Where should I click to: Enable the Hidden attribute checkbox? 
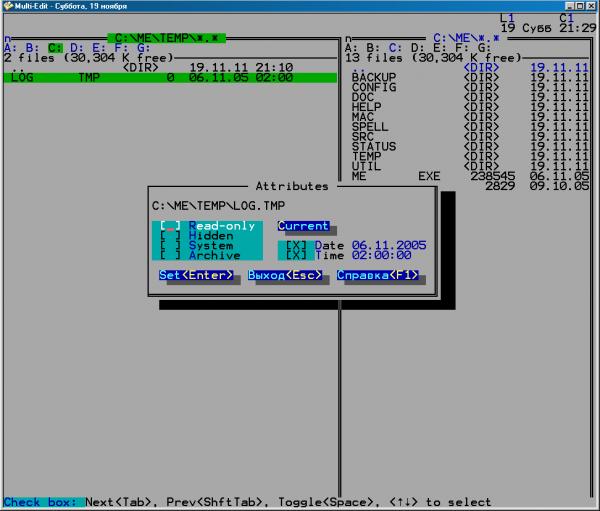pos(169,236)
